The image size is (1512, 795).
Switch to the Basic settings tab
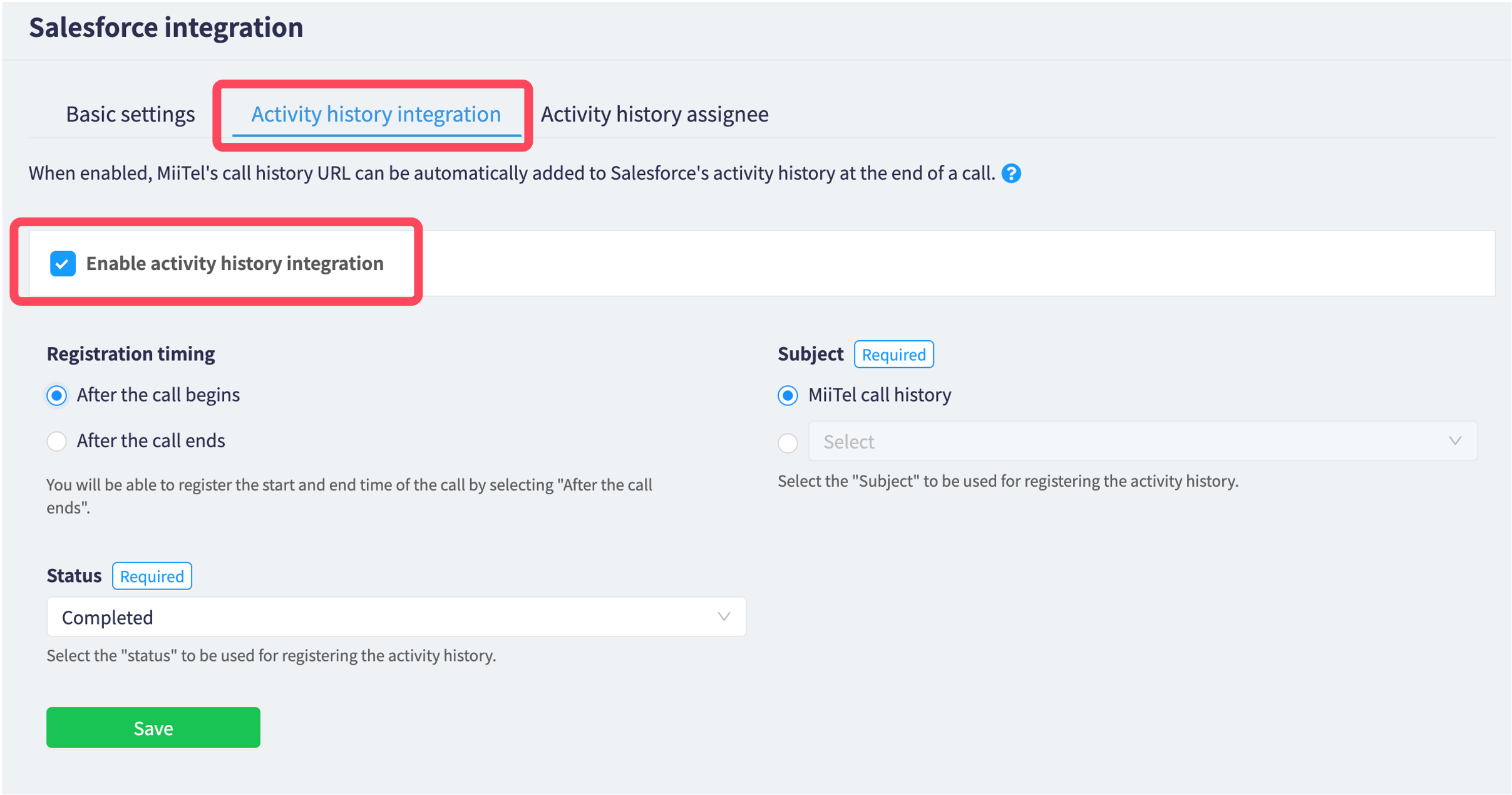[x=130, y=114]
